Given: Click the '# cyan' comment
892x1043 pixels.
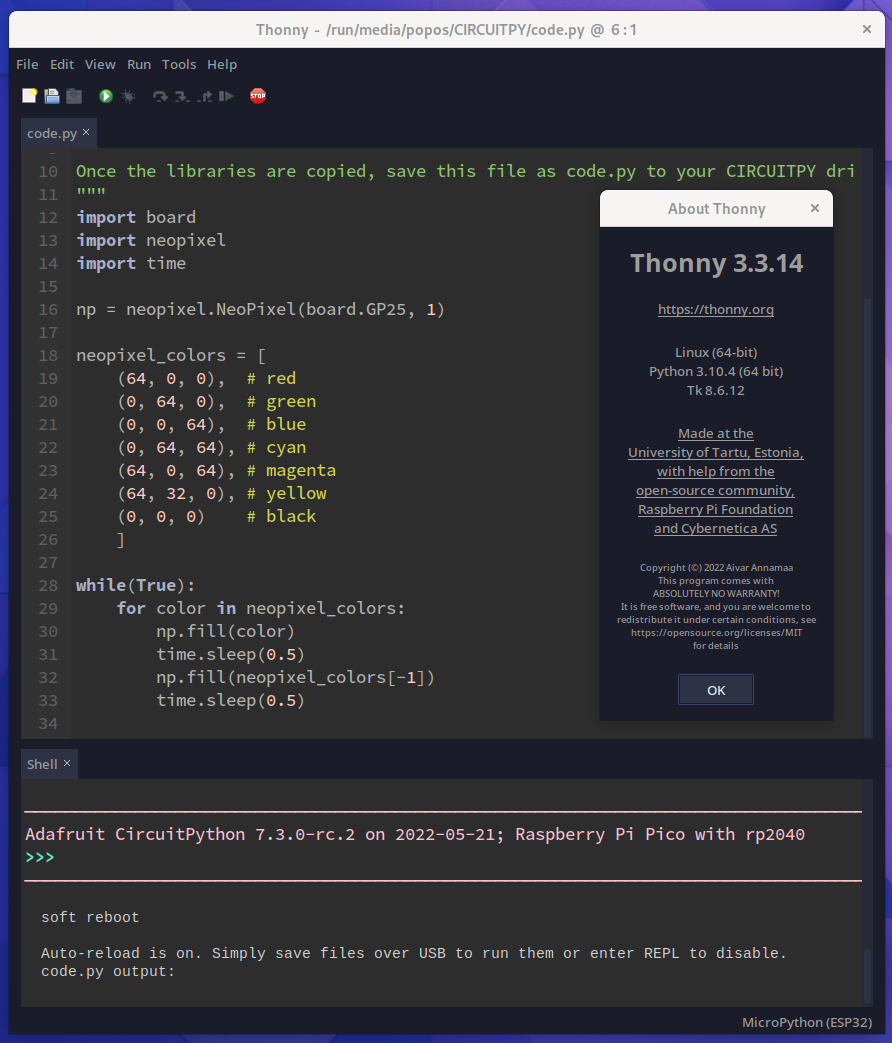Looking at the screenshot, I should pos(277,448).
